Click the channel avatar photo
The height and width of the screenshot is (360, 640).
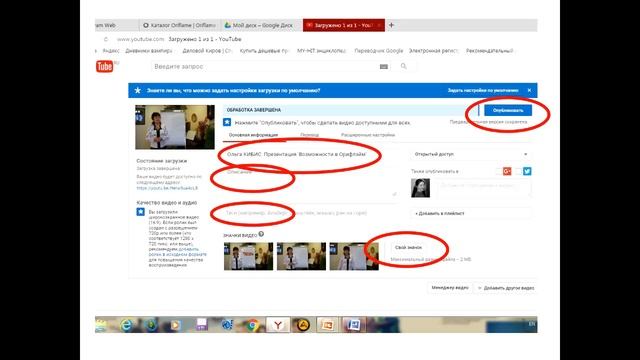[420, 188]
